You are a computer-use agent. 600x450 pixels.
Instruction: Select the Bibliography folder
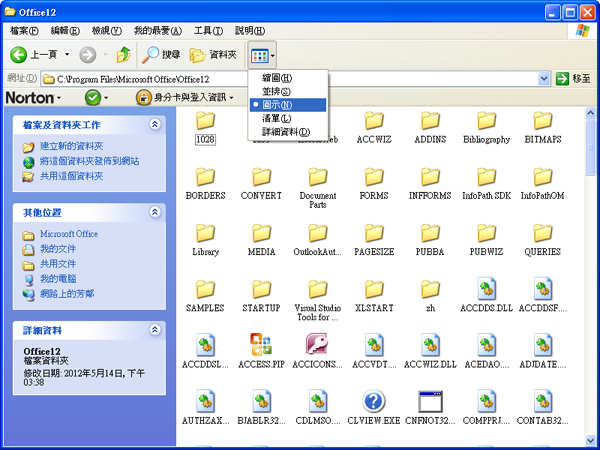pos(486,128)
